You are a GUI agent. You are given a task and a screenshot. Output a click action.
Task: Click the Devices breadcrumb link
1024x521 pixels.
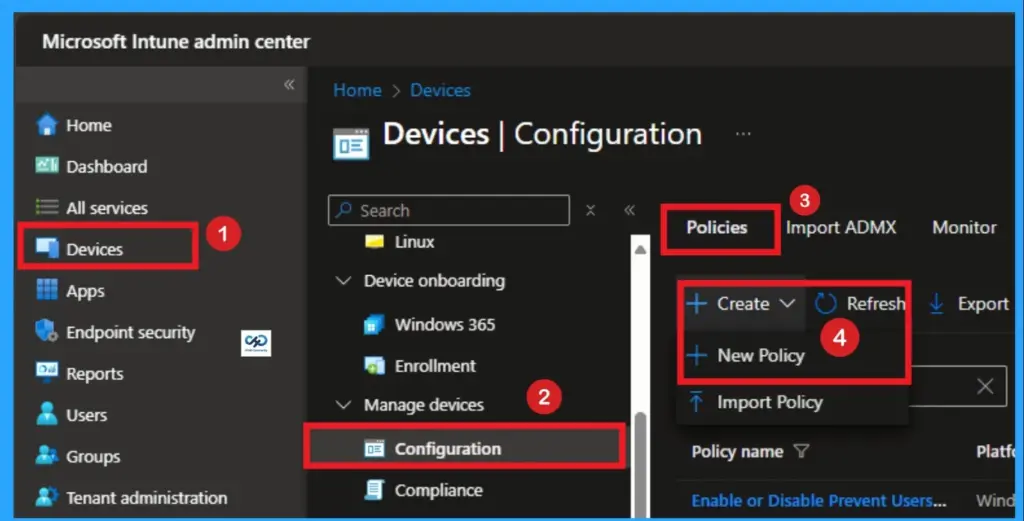[x=440, y=90]
